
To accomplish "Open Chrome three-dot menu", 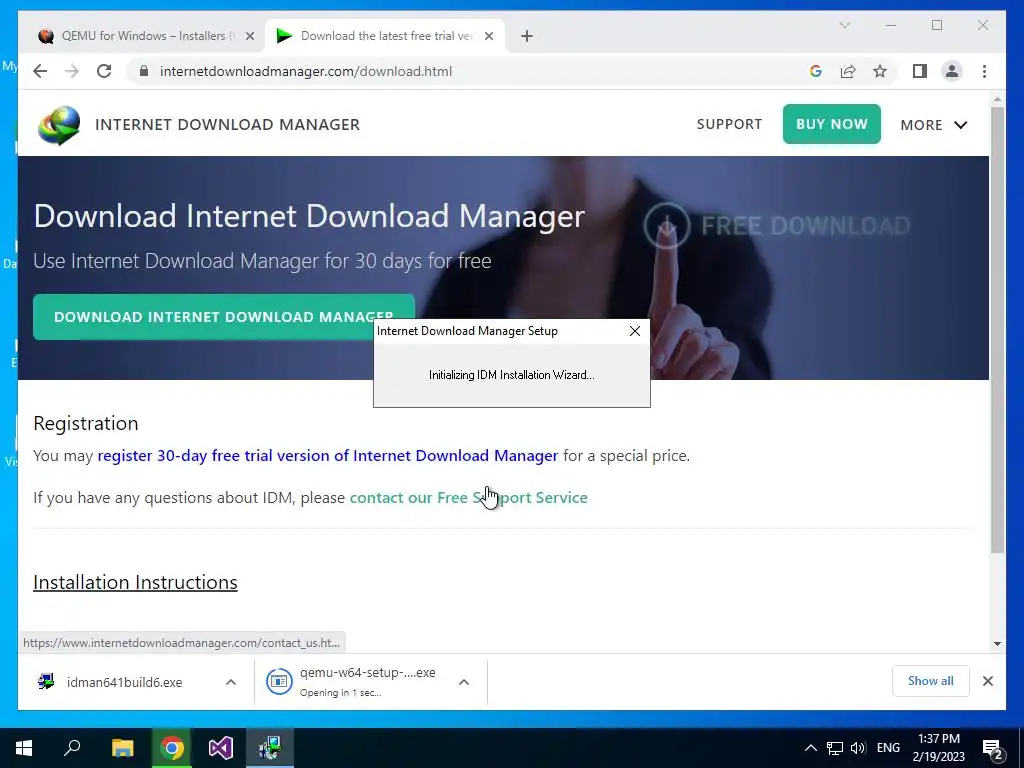I will [x=984, y=71].
